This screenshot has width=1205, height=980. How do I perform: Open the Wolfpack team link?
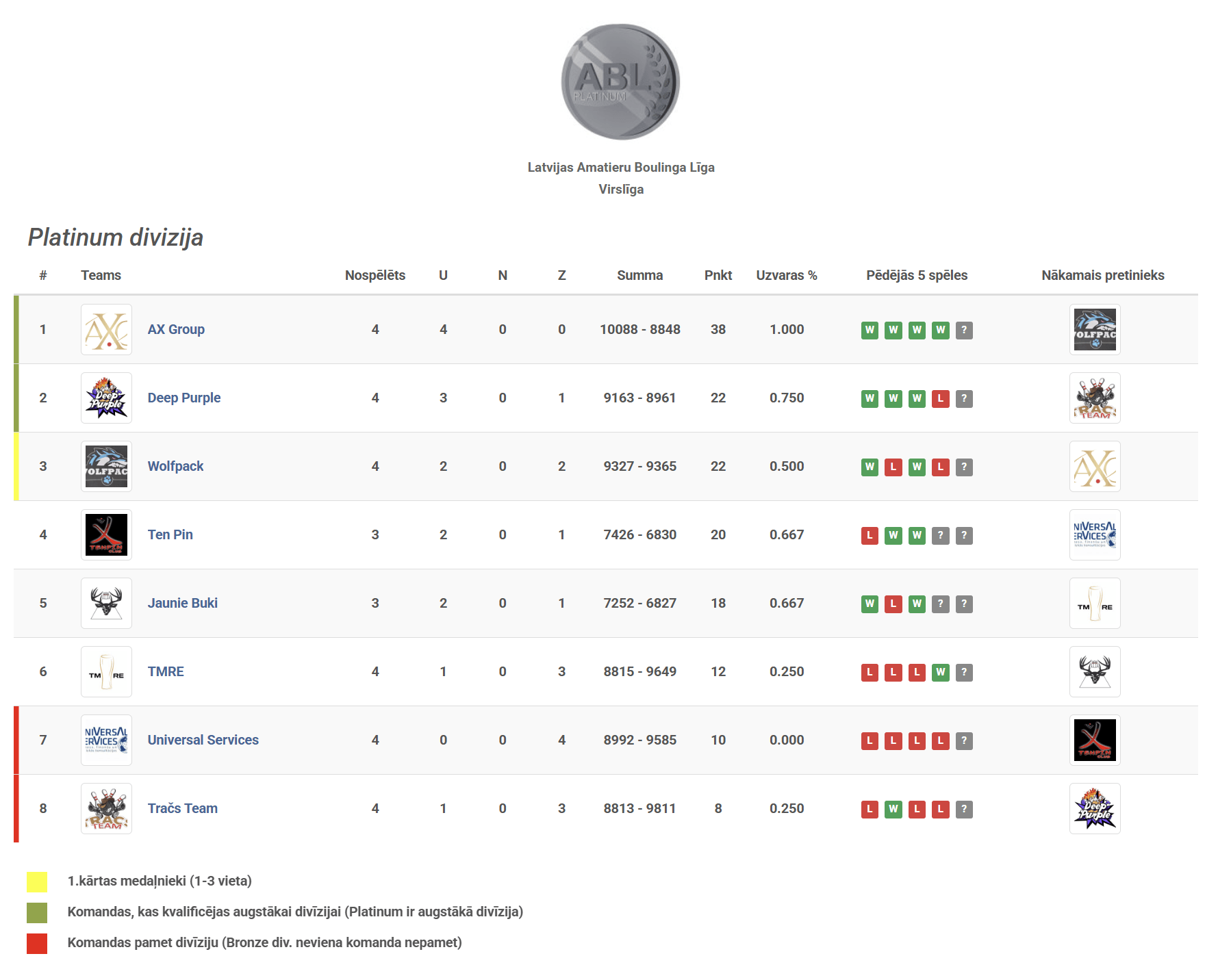(175, 466)
